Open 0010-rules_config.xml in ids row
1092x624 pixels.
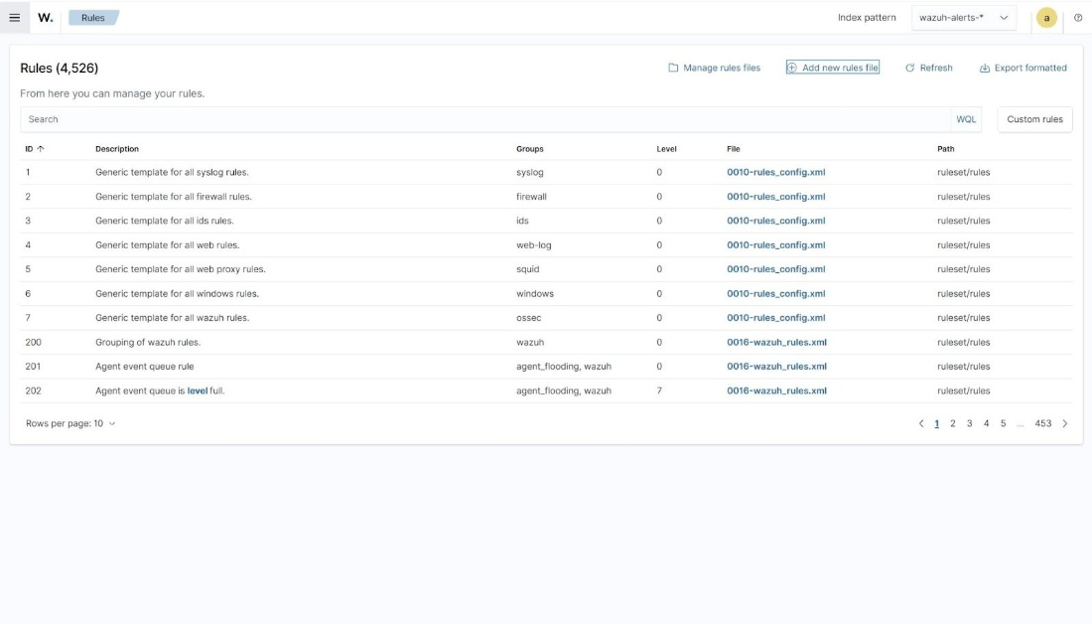(776, 221)
